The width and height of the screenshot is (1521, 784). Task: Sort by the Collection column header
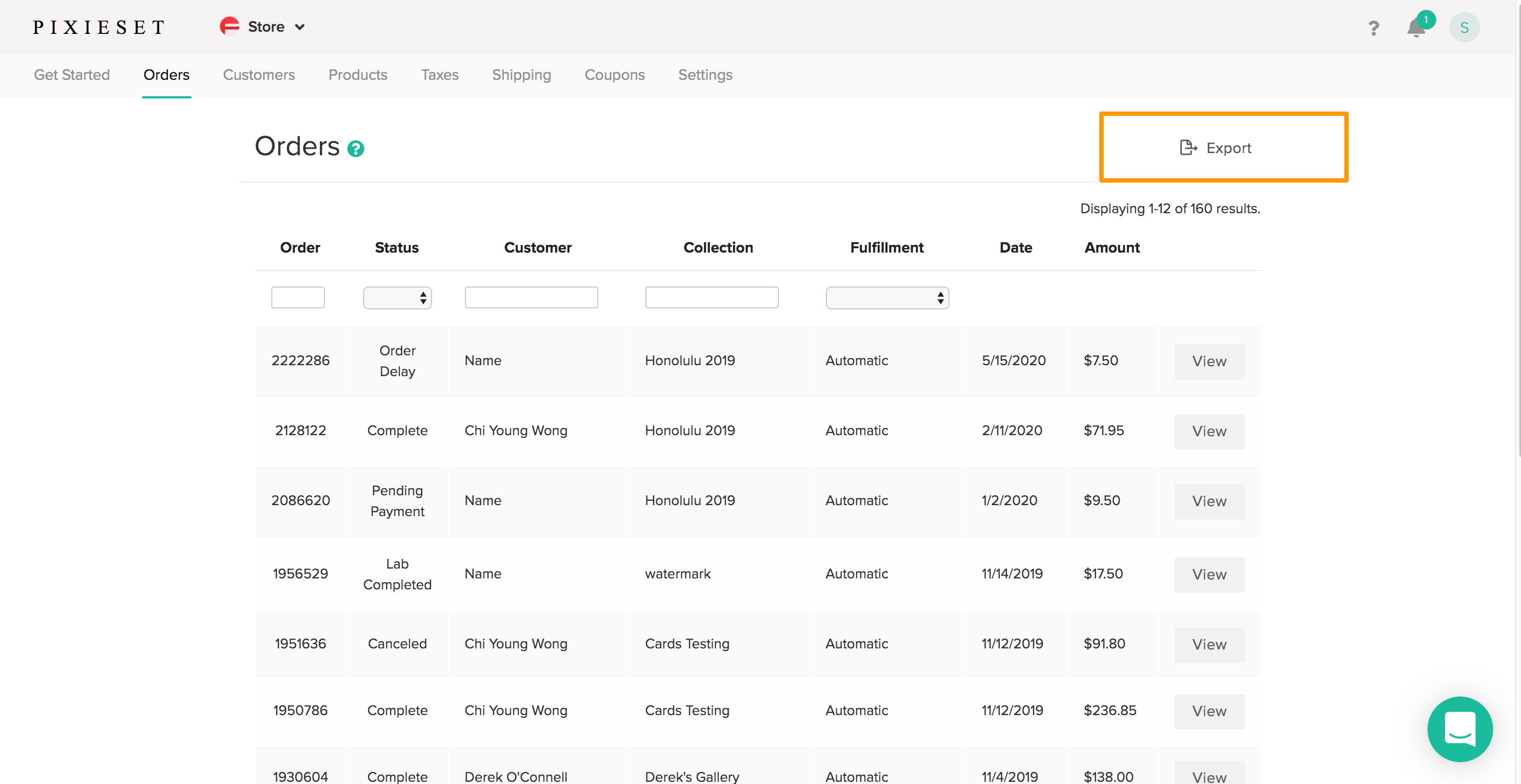[718, 247]
